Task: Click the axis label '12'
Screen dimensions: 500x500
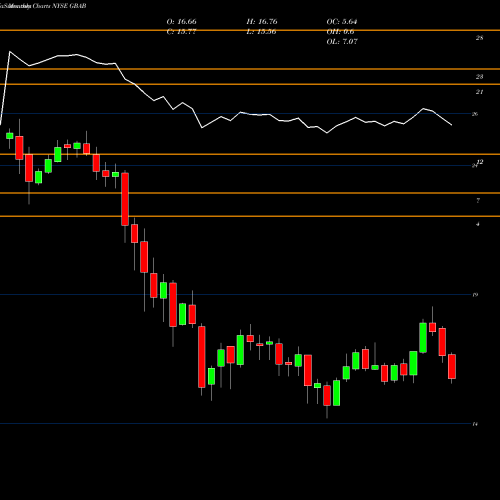Action: pyautogui.click(x=480, y=162)
